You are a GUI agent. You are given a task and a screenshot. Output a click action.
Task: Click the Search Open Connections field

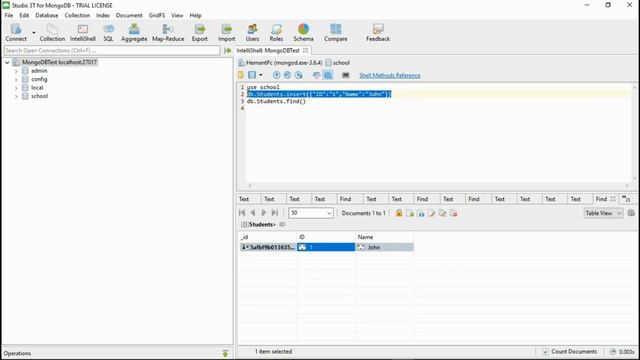click(x=111, y=51)
